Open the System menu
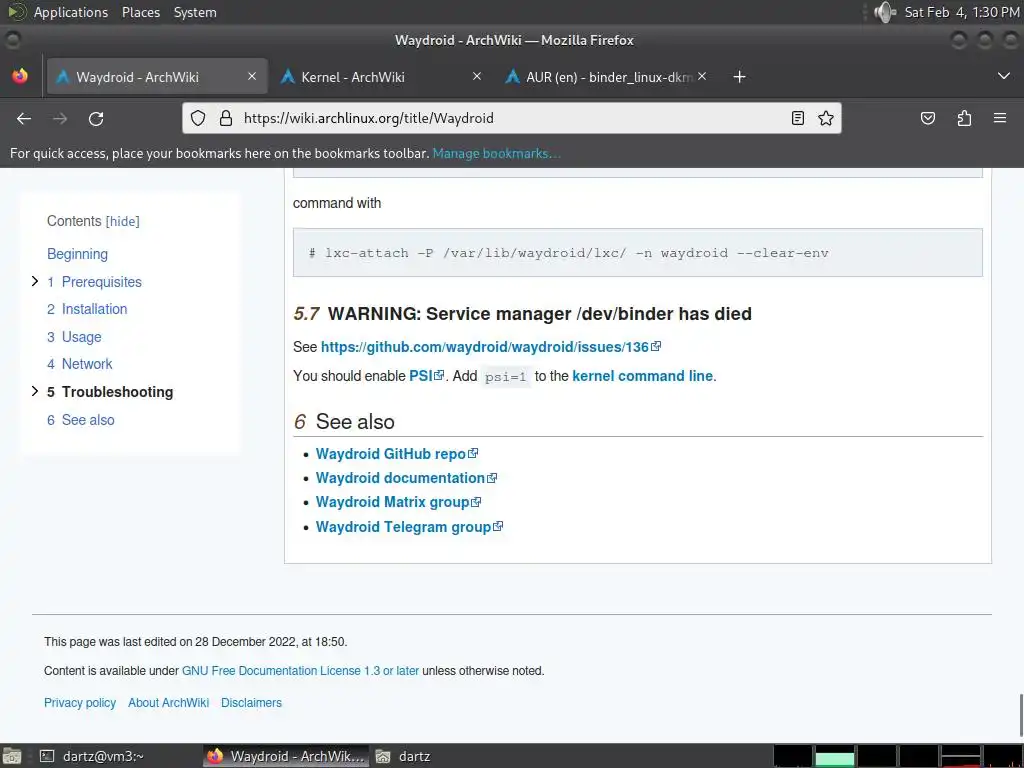This screenshot has height=768, width=1024. click(x=195, y=12)
